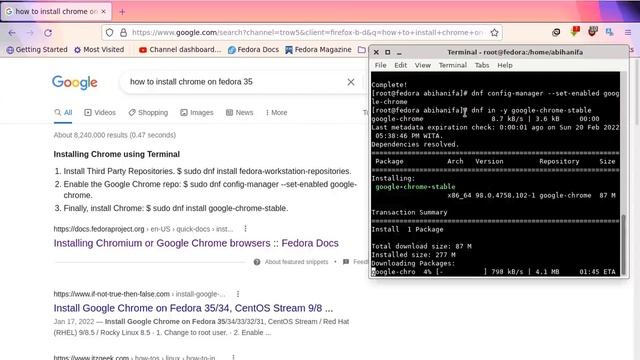Click the padlock site security icon
The height and width of the screenshot is (360, 640).
tap(123, 32)
